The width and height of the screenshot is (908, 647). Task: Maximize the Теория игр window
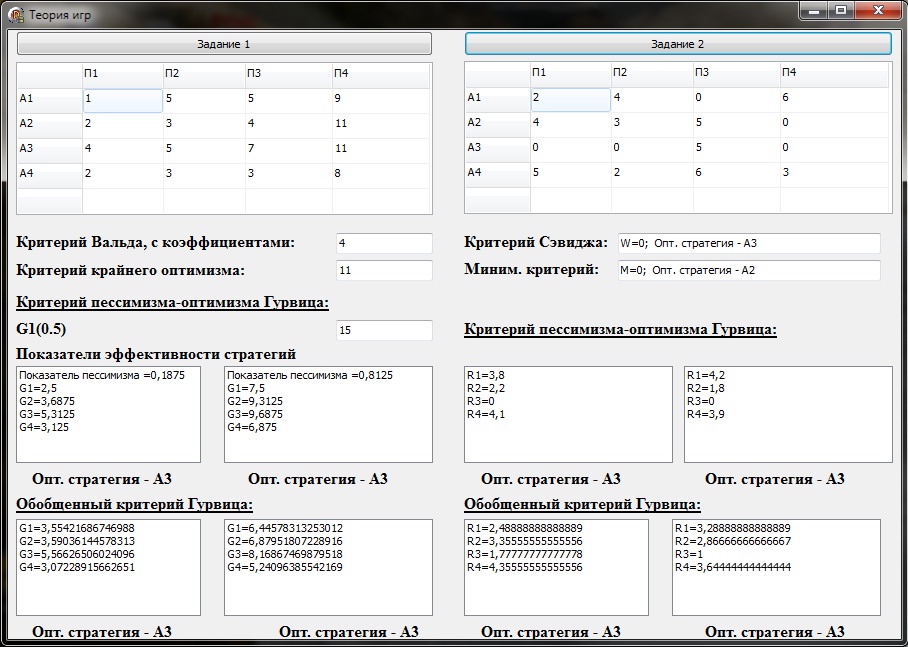(x=841, y=10)
